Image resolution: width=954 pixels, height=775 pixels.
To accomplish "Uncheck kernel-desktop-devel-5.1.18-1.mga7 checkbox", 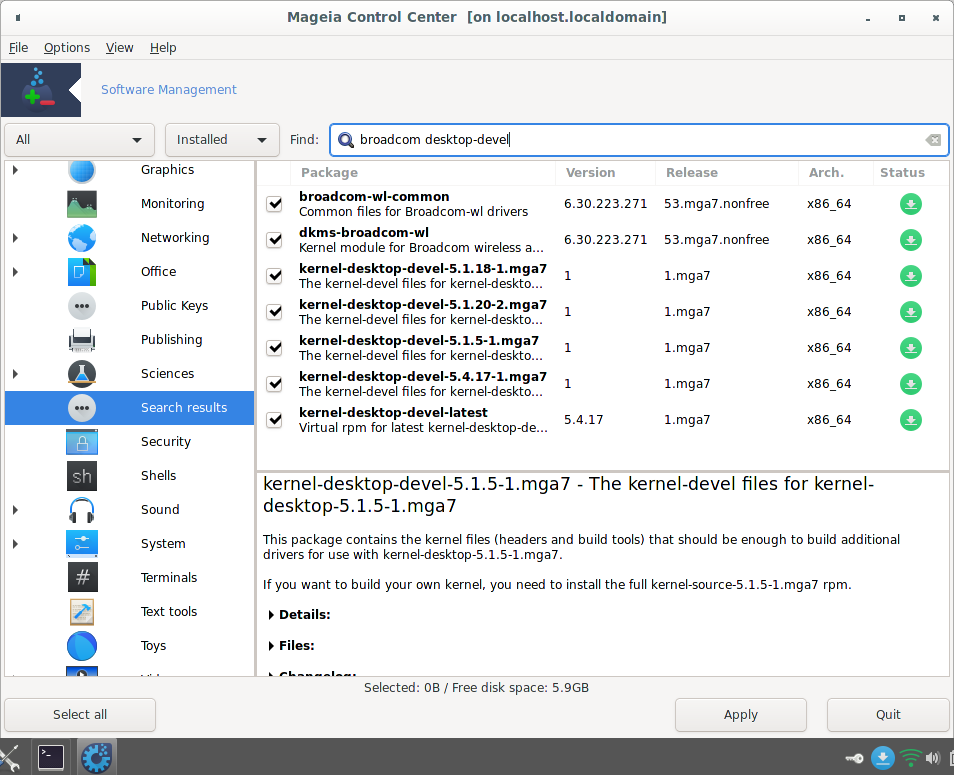I will click(x=274, y=276).
